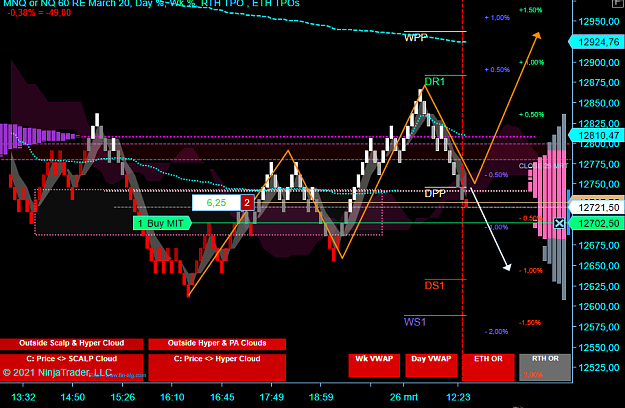Click the 'Day VWAP' indicator box
Viewport: 625px width, 408px height.
pos(431,365)
